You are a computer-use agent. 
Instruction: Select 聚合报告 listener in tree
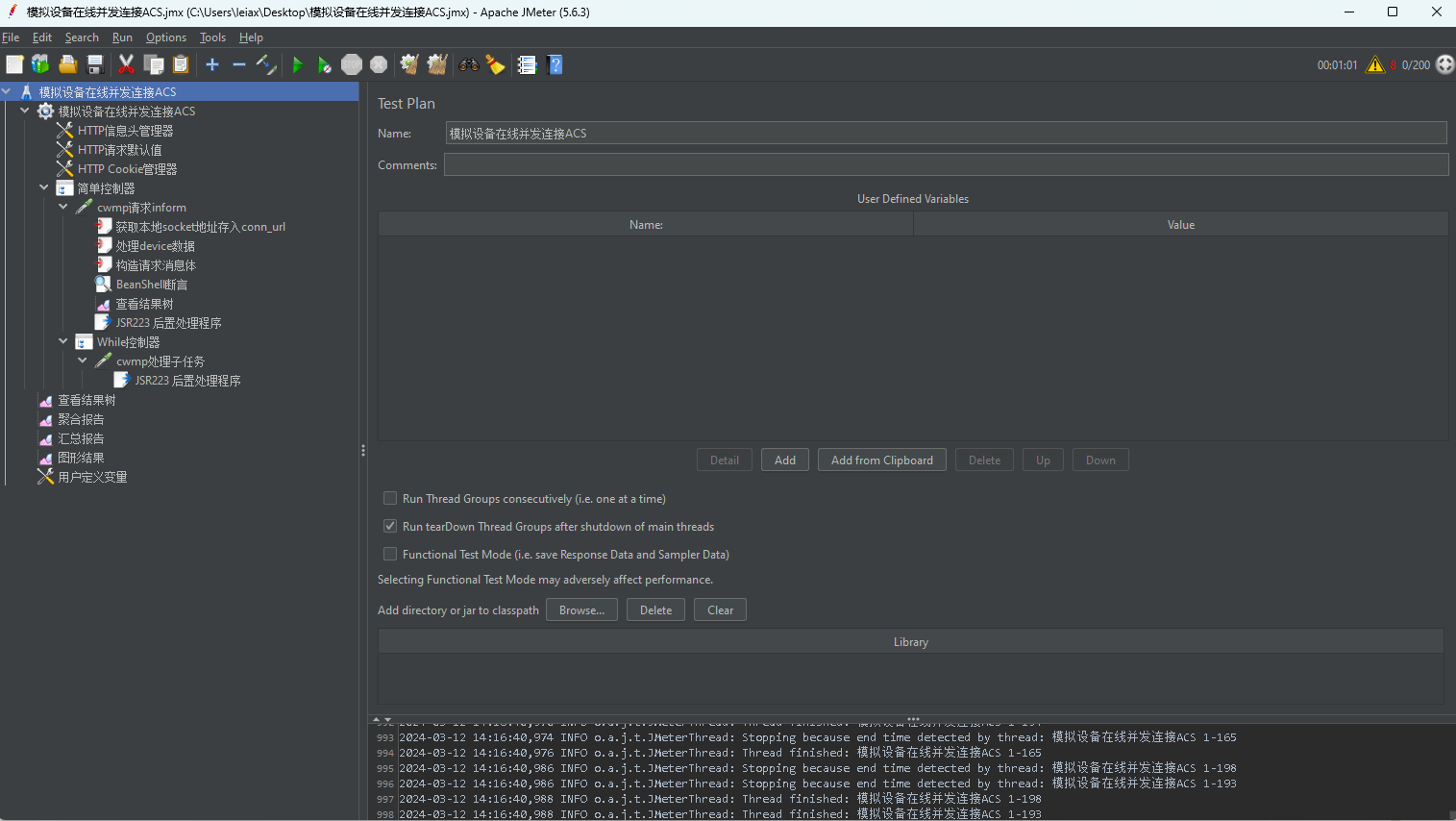(81, 419)
